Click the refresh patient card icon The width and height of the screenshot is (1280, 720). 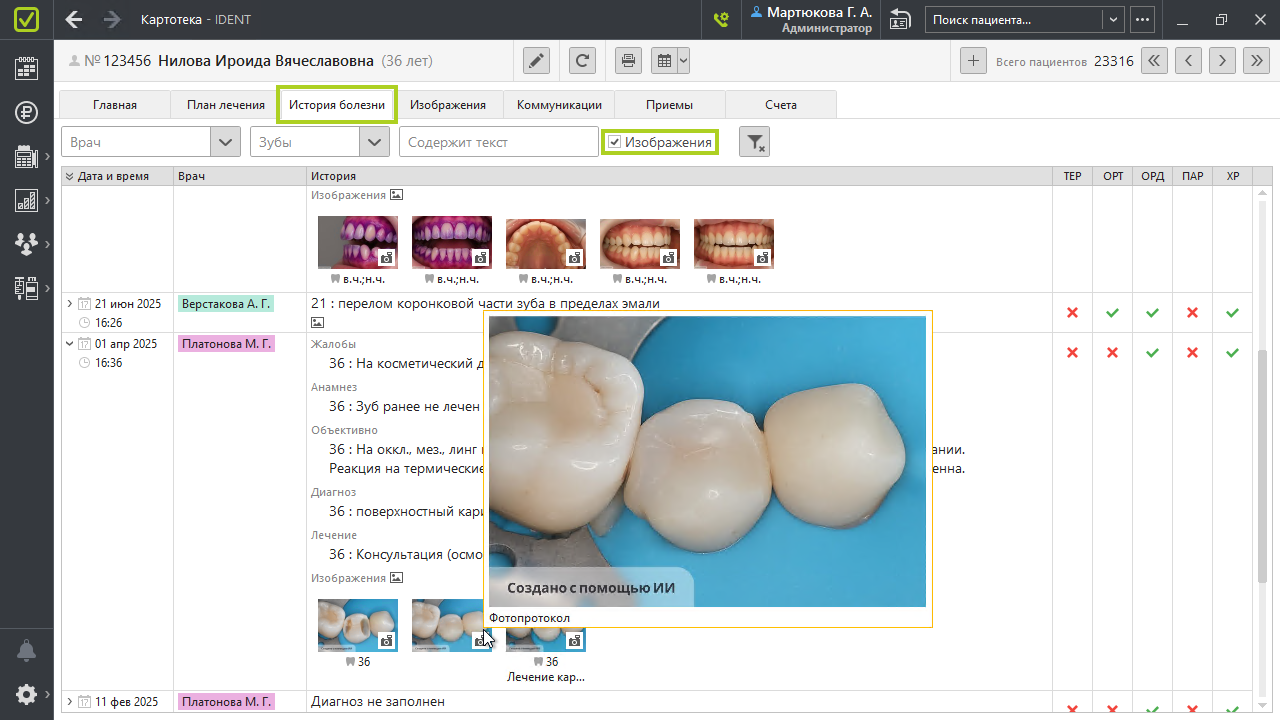coord(583,61)
